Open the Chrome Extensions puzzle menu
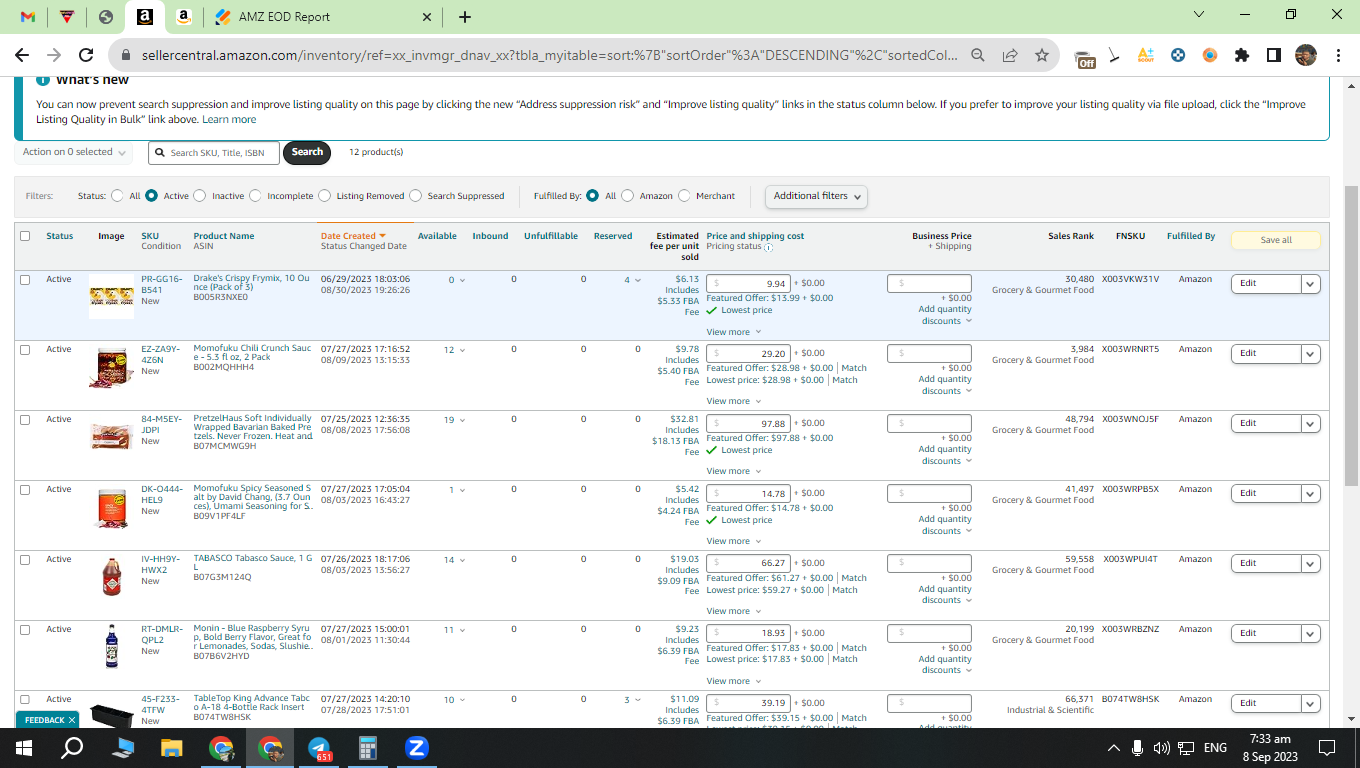The width and height of the screenshot is (1360, 768). (1242, 56)
